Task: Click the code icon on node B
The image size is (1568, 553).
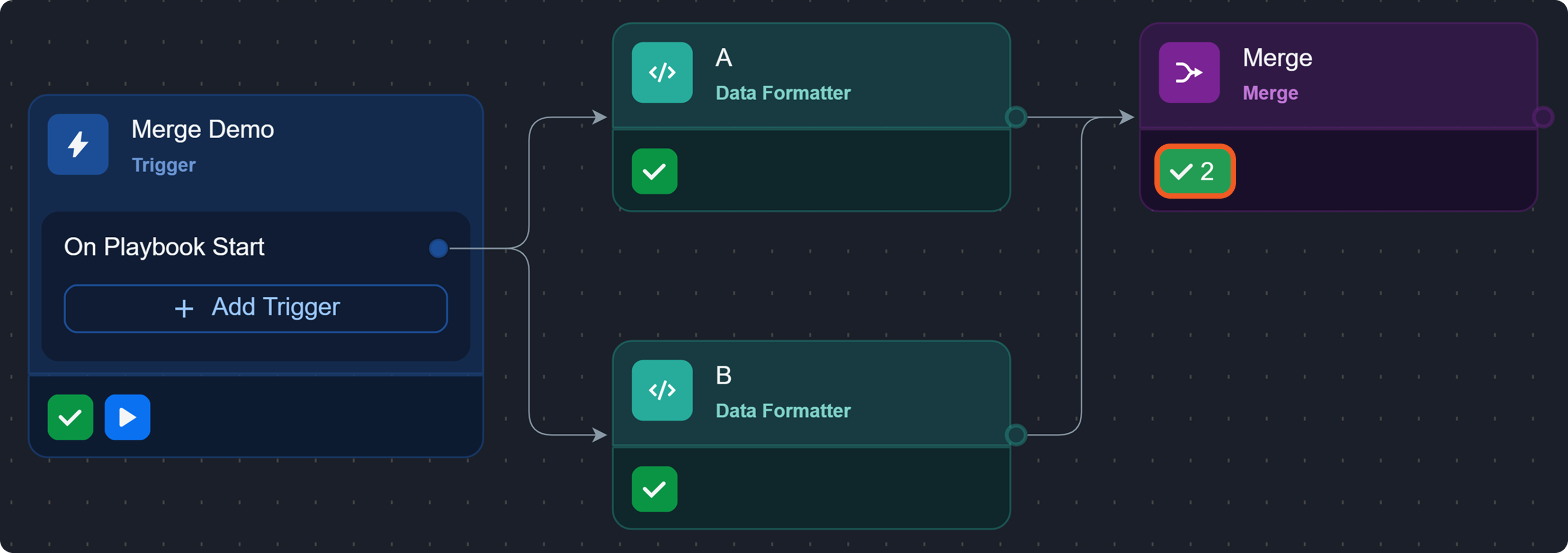Action: pos(661,390)
